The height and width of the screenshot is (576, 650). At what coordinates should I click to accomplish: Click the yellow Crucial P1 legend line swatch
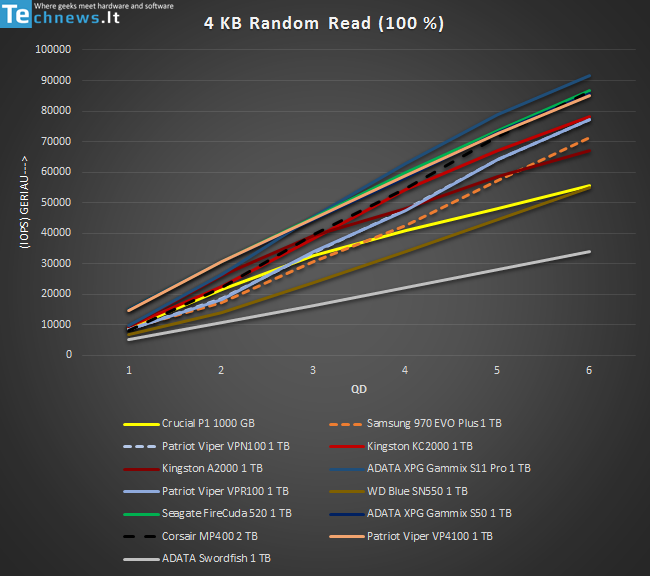pos(141,424)
